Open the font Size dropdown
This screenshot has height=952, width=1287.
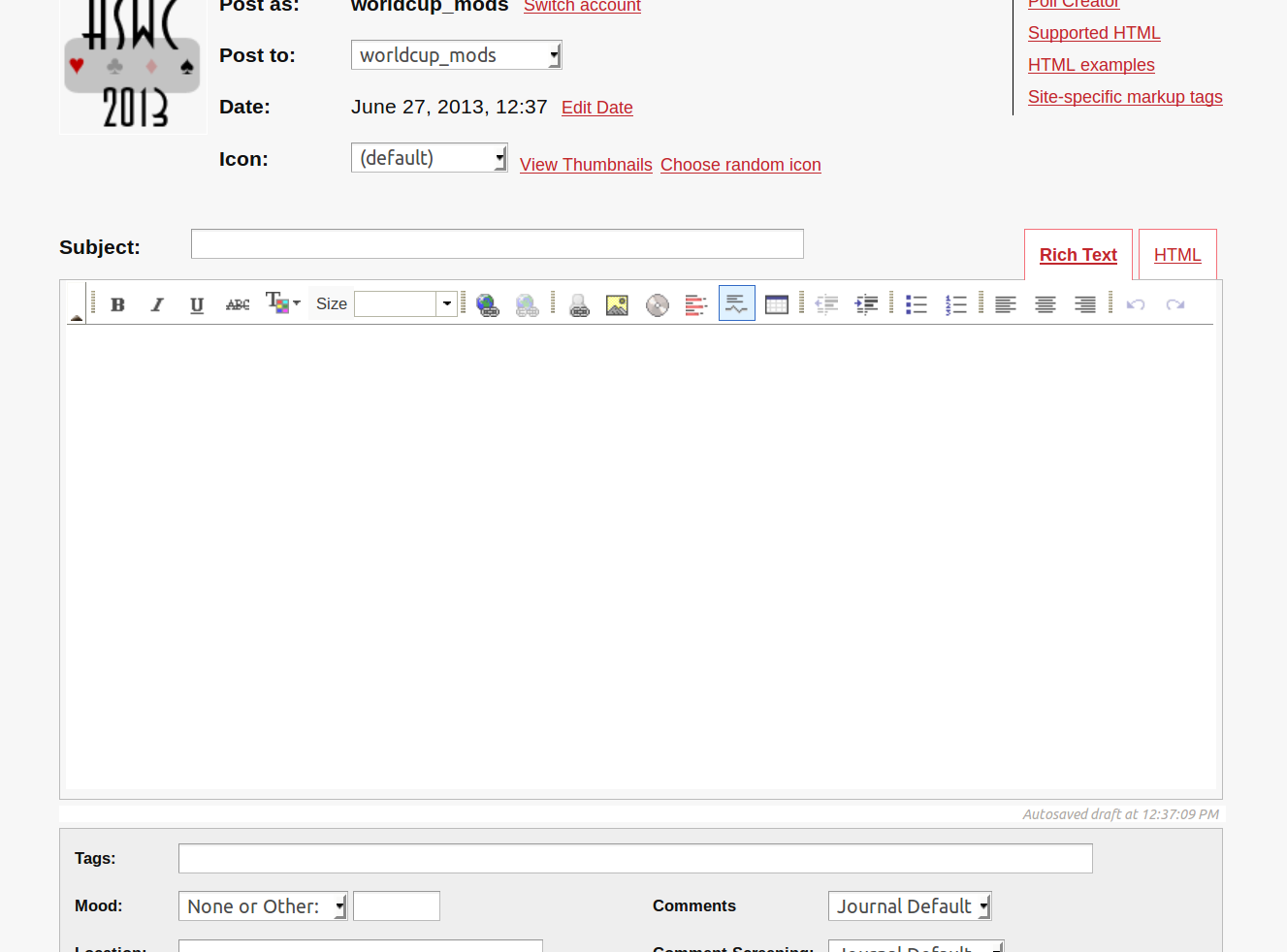click(x=446, y=304)
